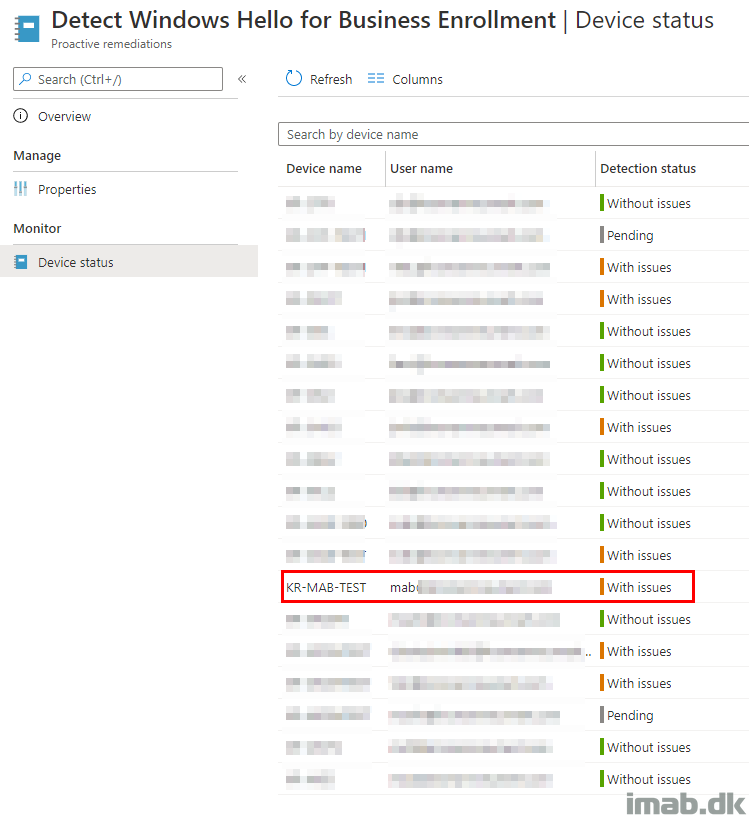This screenshot has width=749, height=816.
Task: Click the Properties sliders icon
Action: point(20,188)
